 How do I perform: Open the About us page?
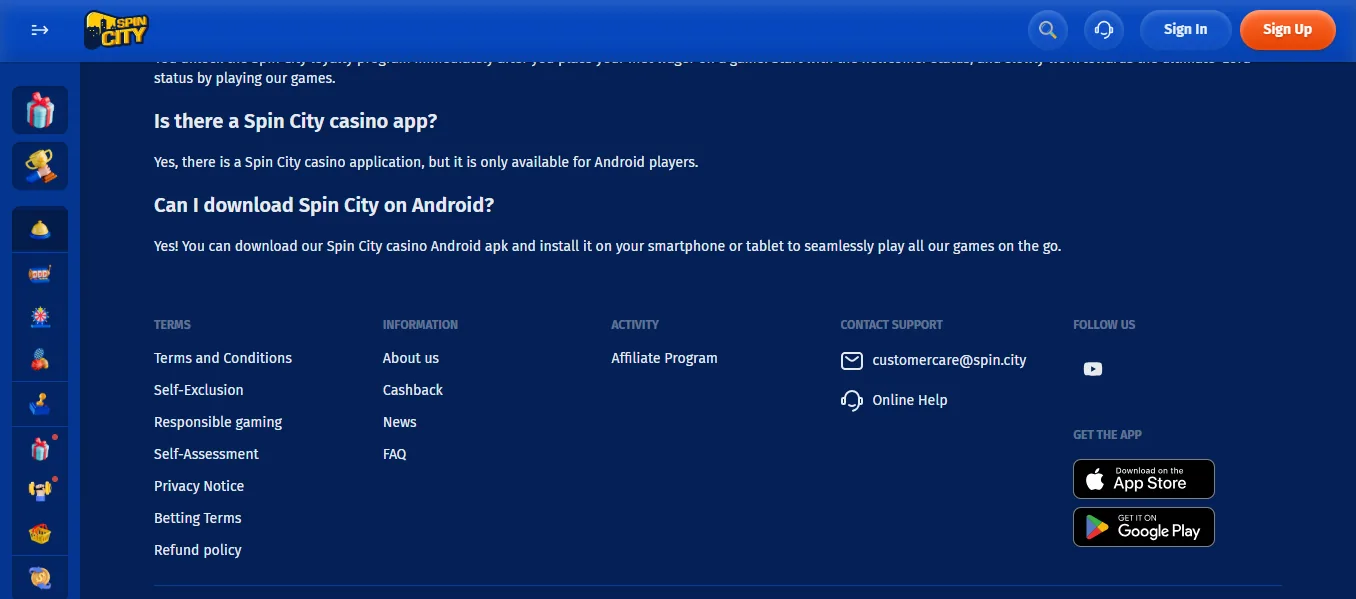411,358
